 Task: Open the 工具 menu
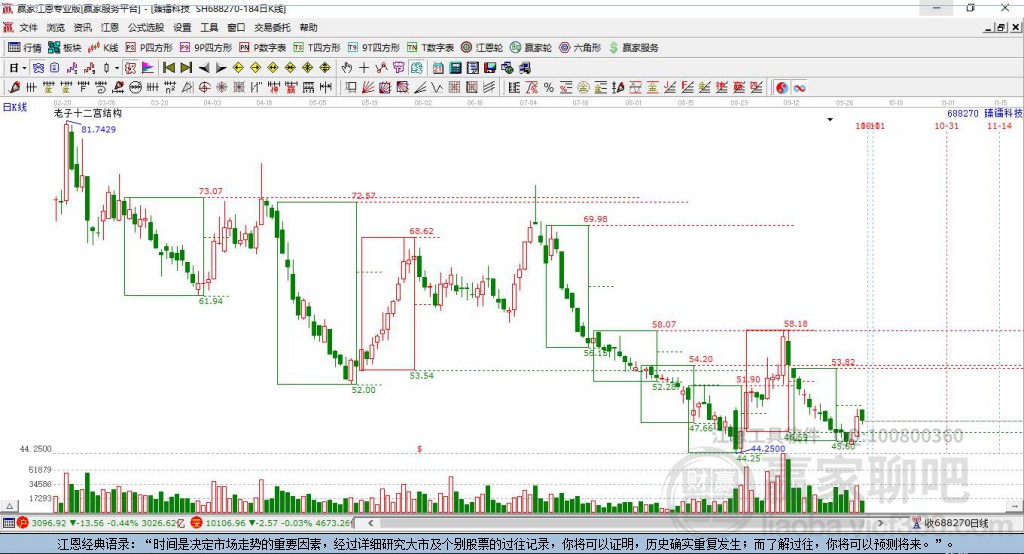click(x=209, y=27)
